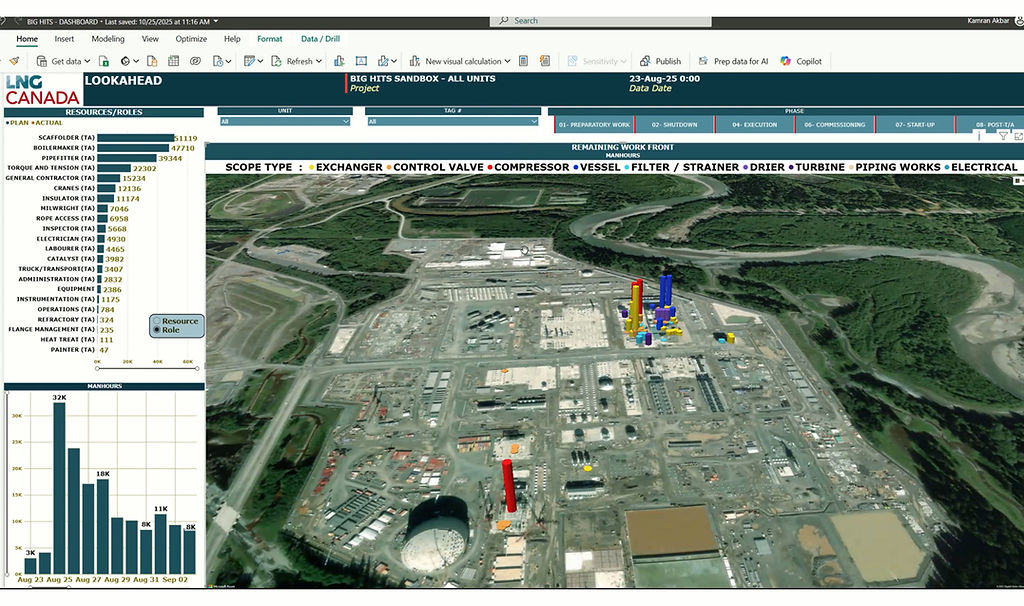Click the Get data database icon
1024x606 pixels.
(x=41, y=61)
